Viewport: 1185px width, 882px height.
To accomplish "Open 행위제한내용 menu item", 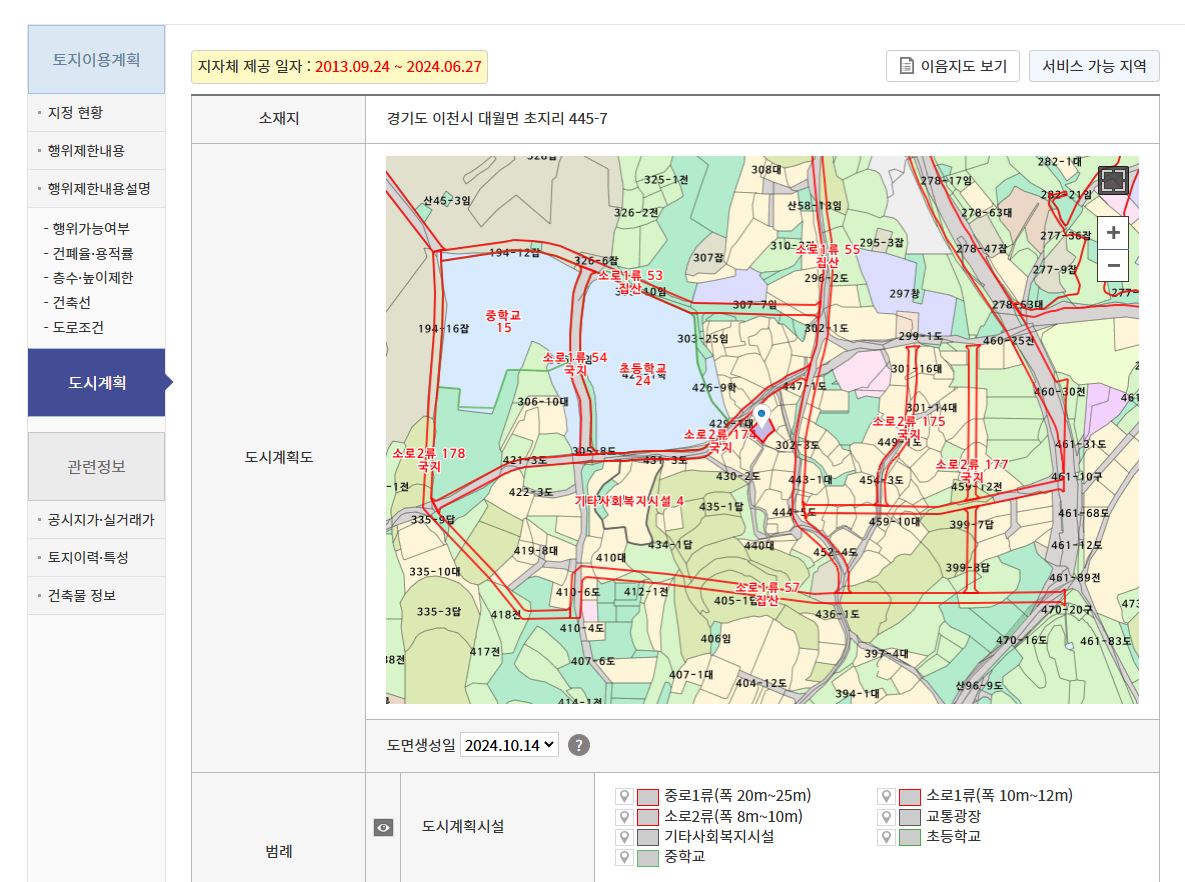I will 85,150.
